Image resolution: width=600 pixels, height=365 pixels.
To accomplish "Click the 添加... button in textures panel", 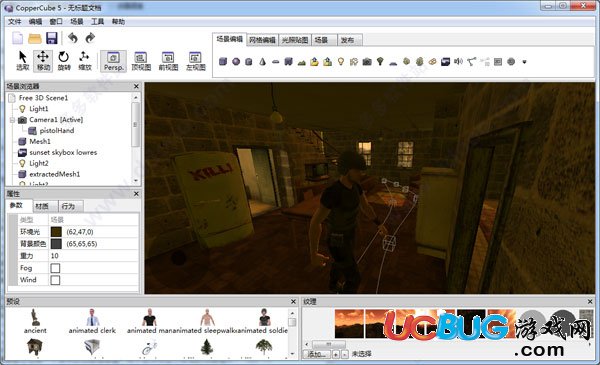I will [x=316, y=354].
